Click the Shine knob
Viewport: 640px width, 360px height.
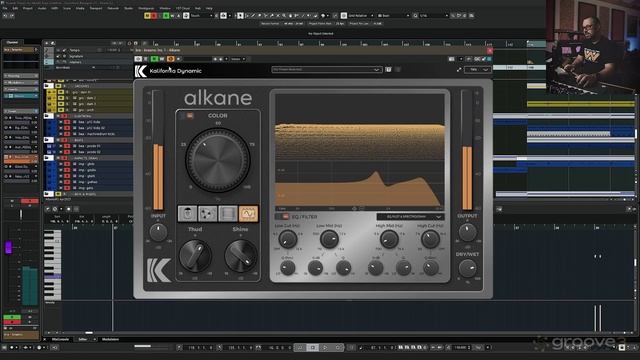pos(241,256)
